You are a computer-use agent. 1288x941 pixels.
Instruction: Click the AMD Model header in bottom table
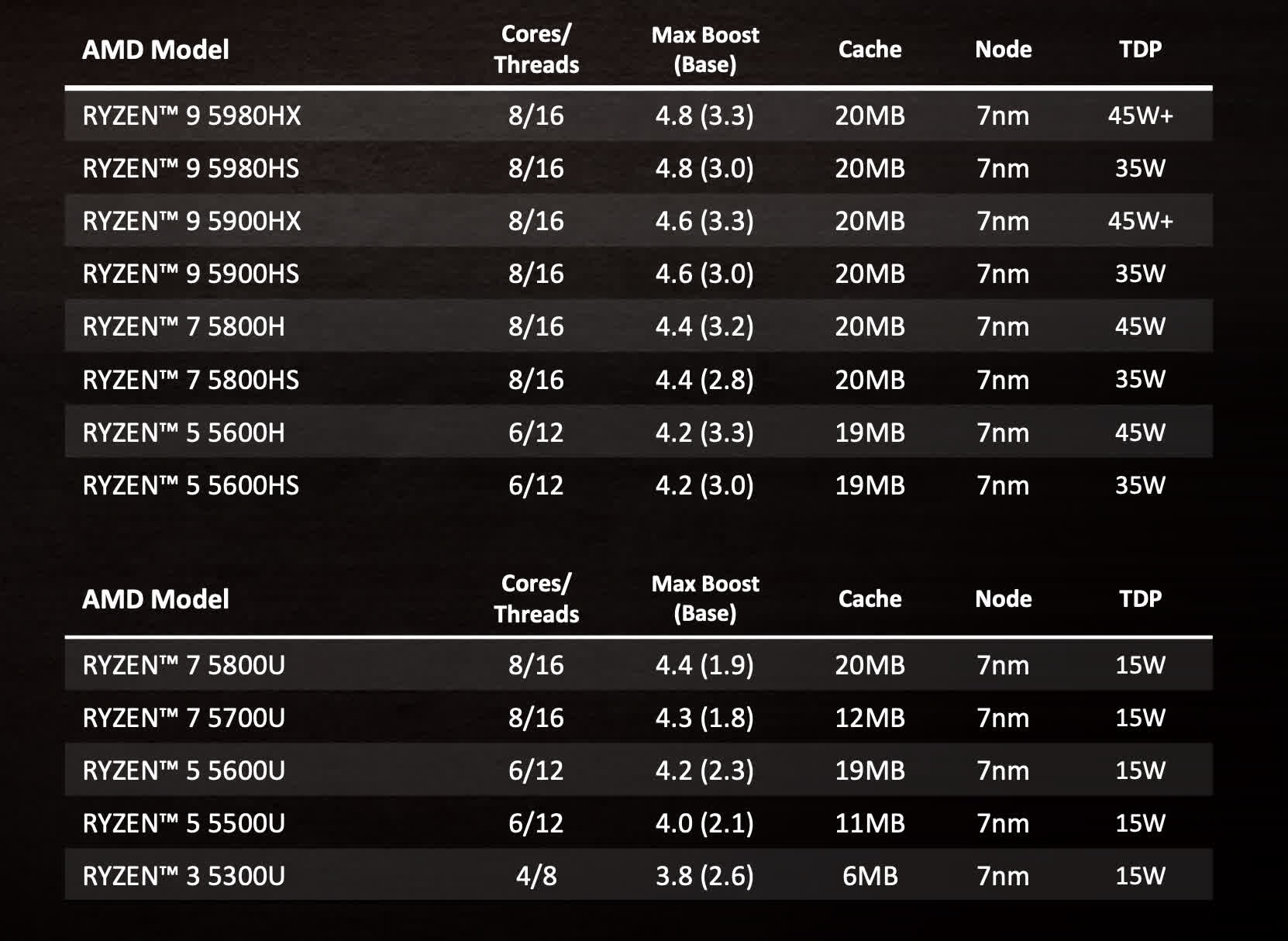pyautogui.click(x=156, y=598)
